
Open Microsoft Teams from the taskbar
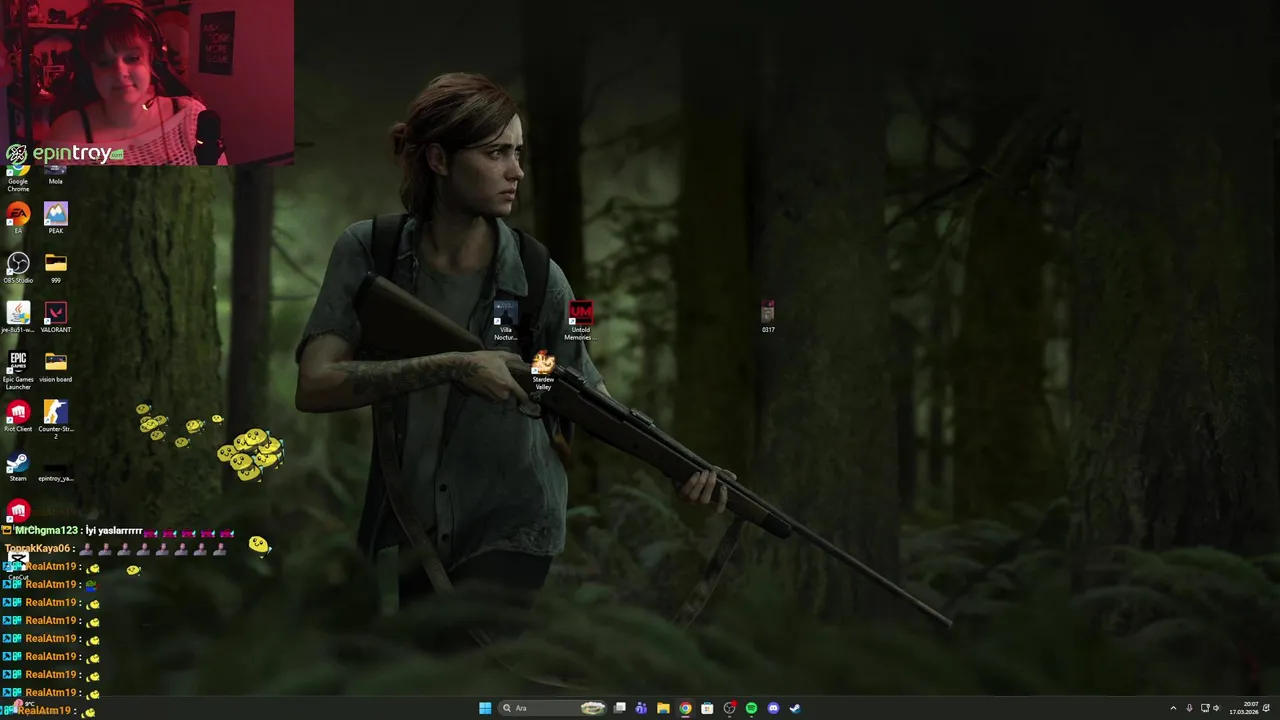pyautogui.click(x=641, y=708)
